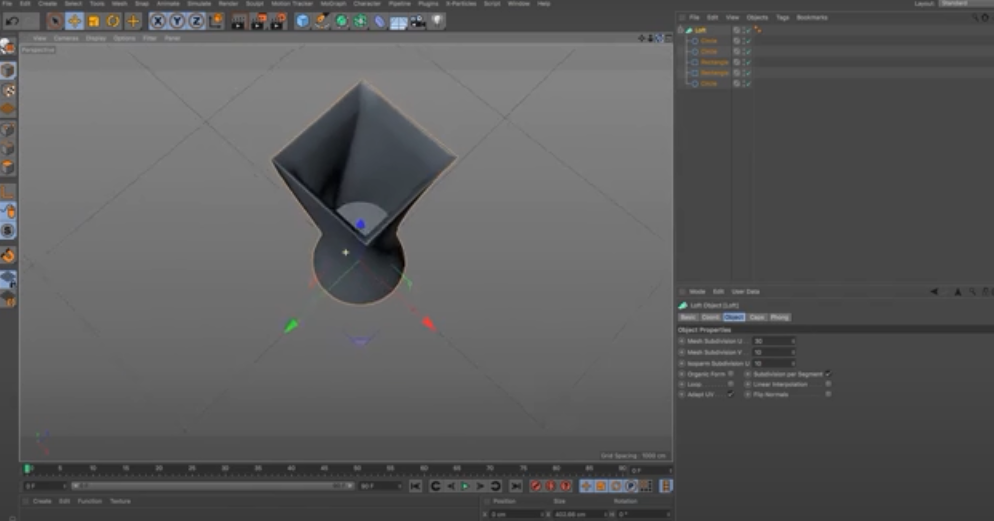Toggle the X axis lock
994x521 pixels.
click(x=158, y=22)
